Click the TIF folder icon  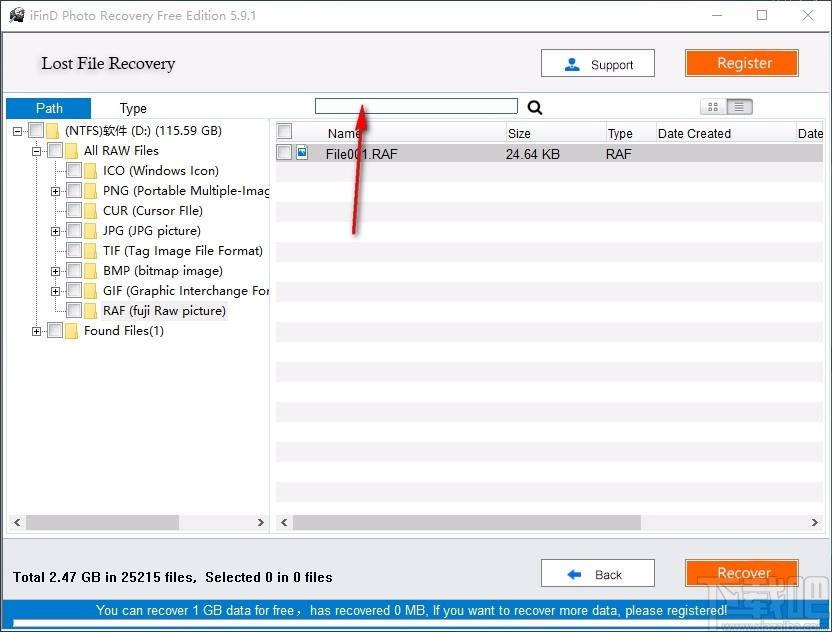(91, 250)
